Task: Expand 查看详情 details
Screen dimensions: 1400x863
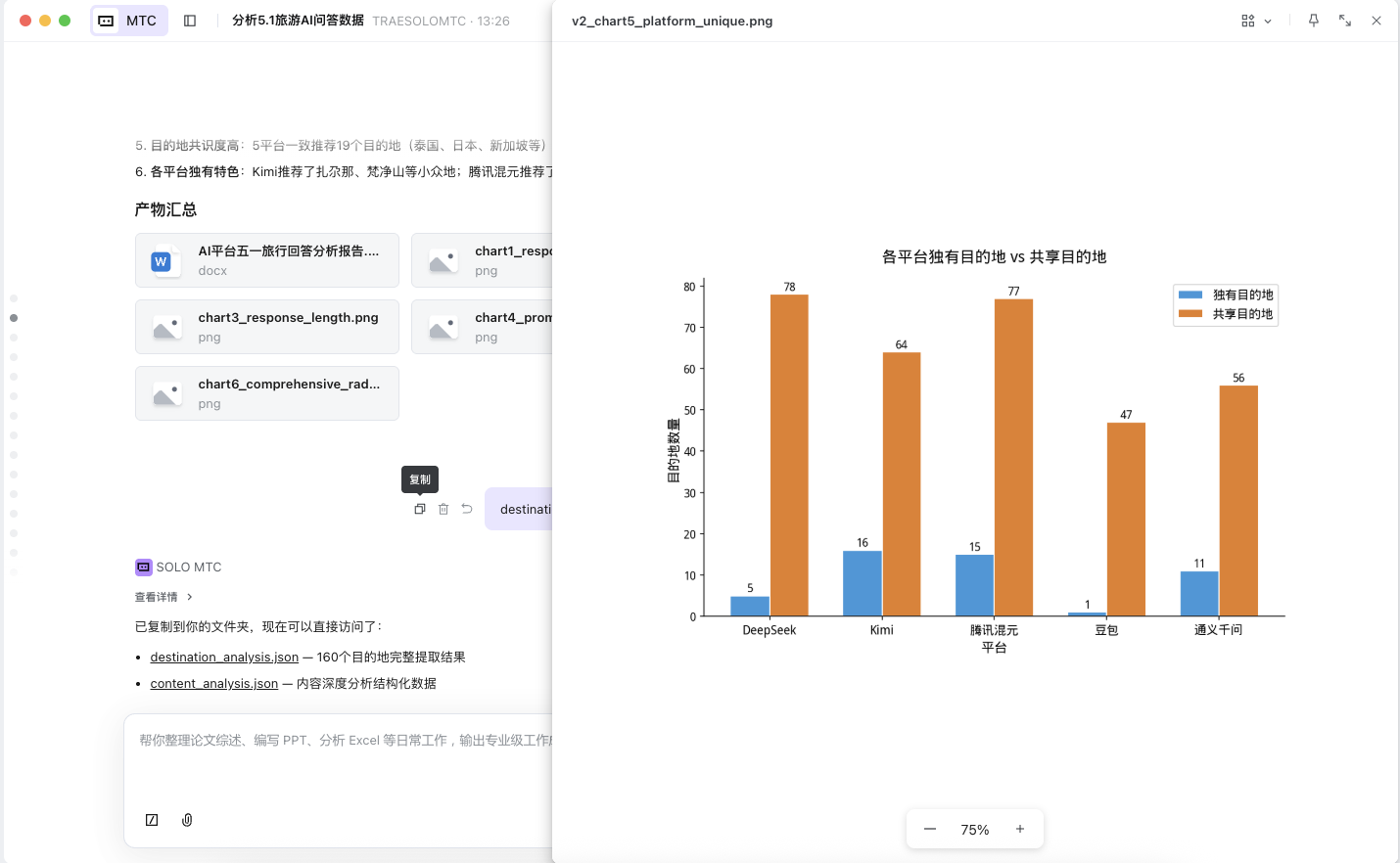Action: 163,597
